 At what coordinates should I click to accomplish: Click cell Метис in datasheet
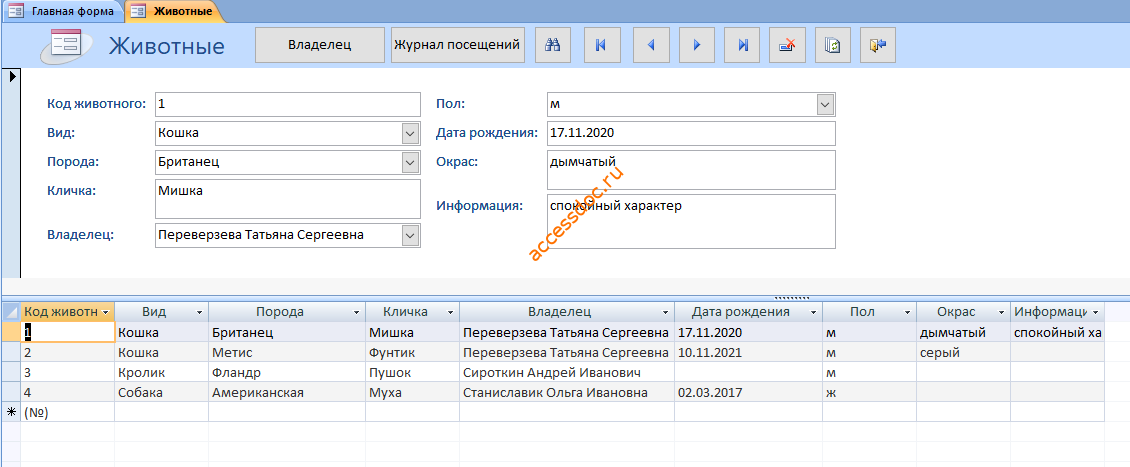point(287,352)
